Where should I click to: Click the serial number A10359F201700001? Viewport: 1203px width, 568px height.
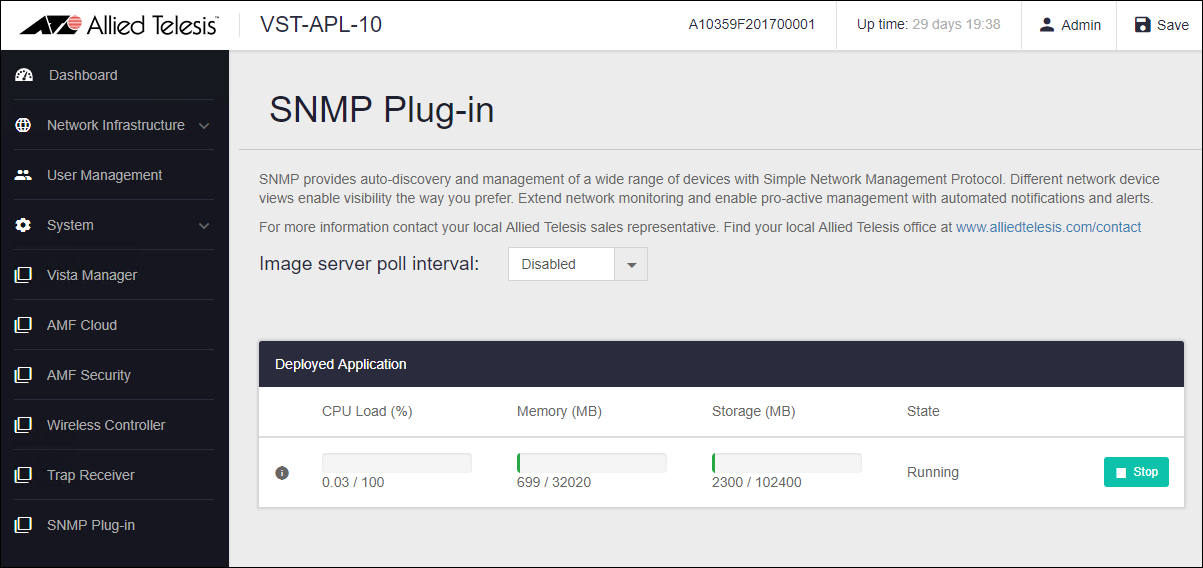752,25
